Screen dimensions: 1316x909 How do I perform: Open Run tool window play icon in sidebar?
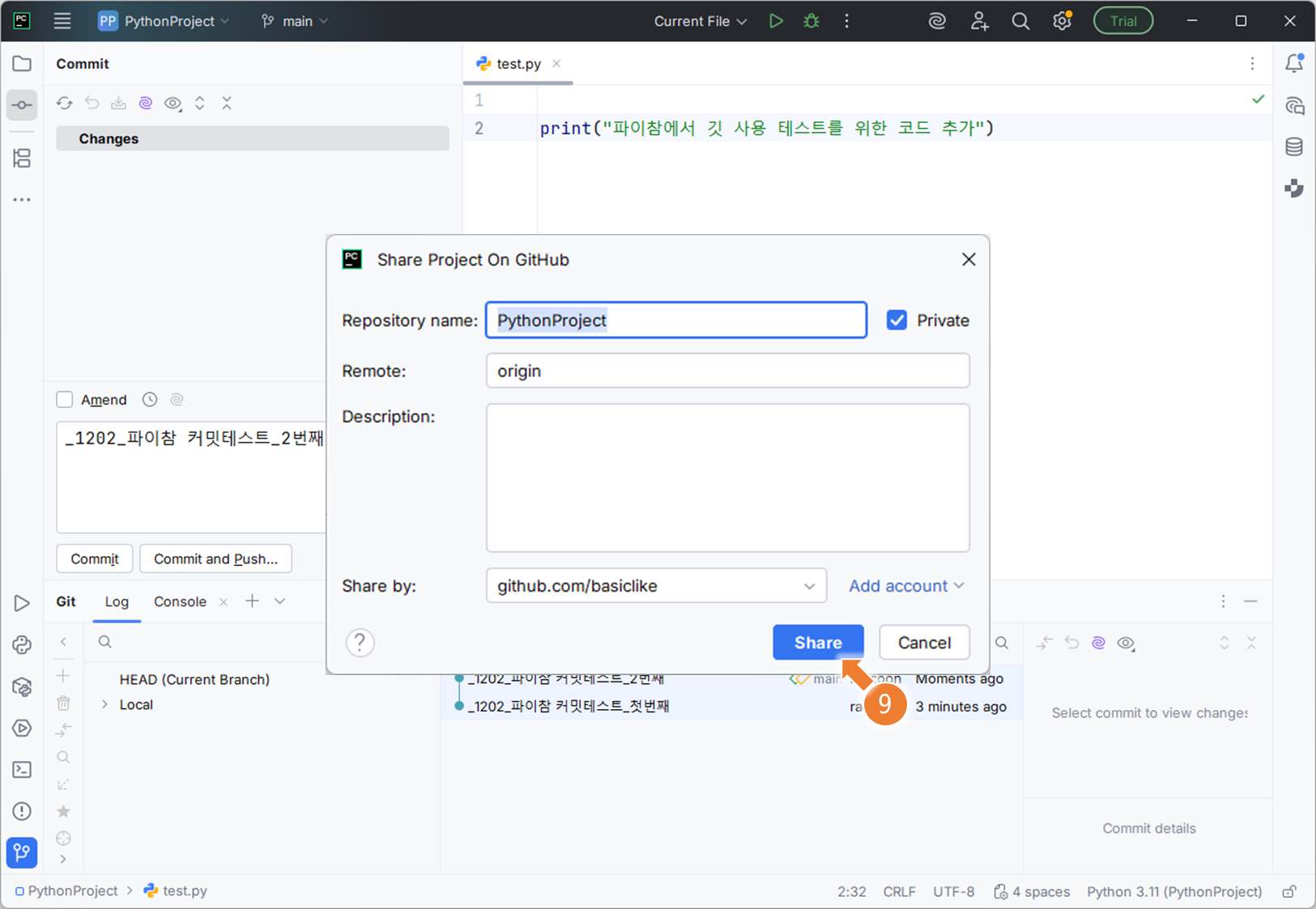click(22, 603)
